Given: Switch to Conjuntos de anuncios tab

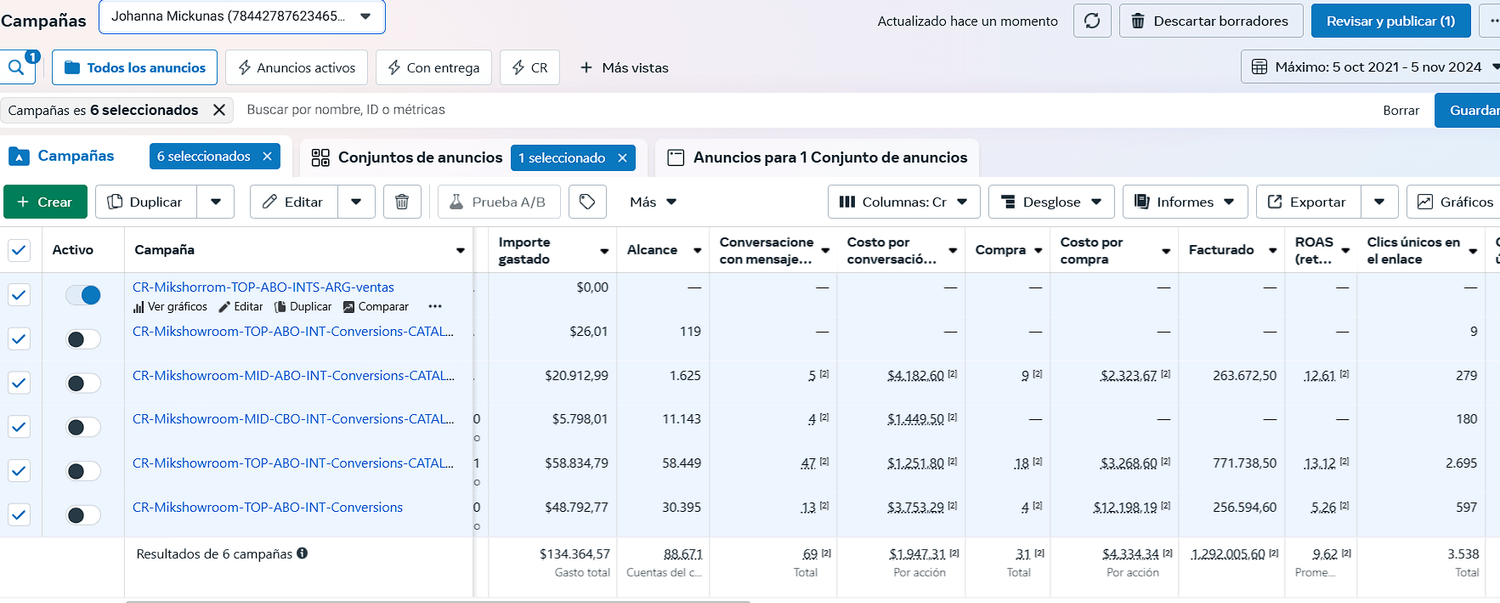Looking at the screenshot, I should [420, 157].
